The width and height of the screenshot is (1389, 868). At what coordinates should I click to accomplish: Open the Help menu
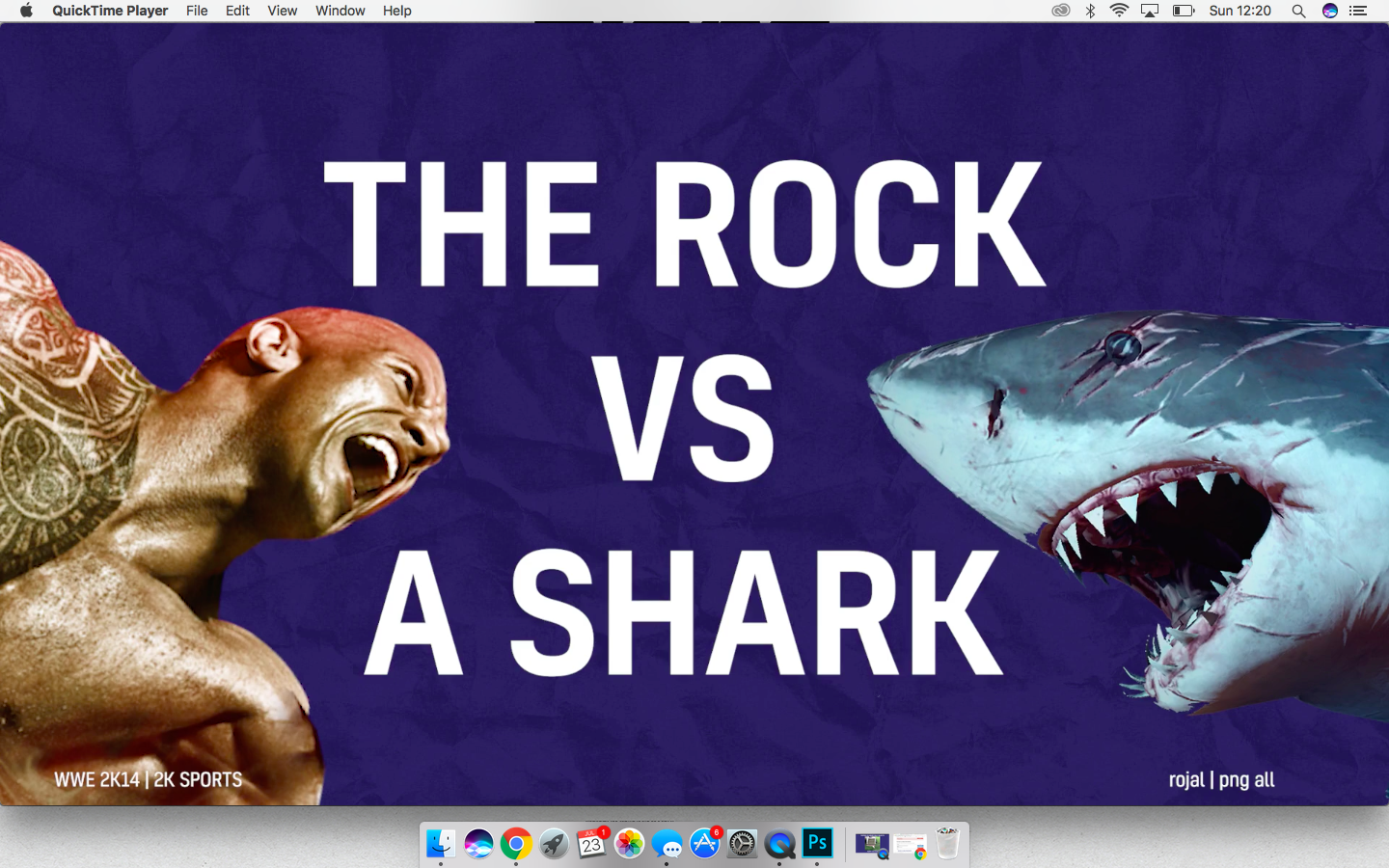[396, 11]
